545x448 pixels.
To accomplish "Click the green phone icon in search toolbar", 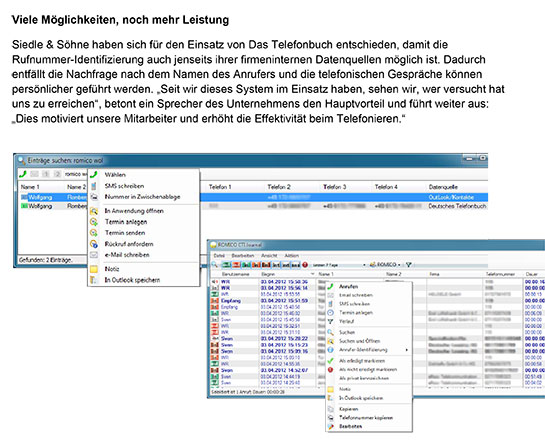I will (23, 174).
